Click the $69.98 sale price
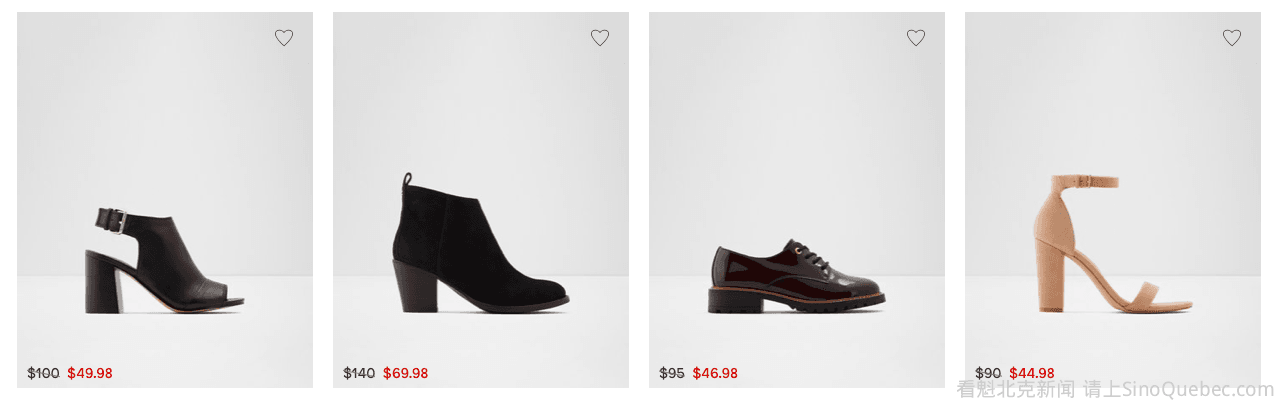Screen dimensions: 1281x406 click(x=406, y=374)
